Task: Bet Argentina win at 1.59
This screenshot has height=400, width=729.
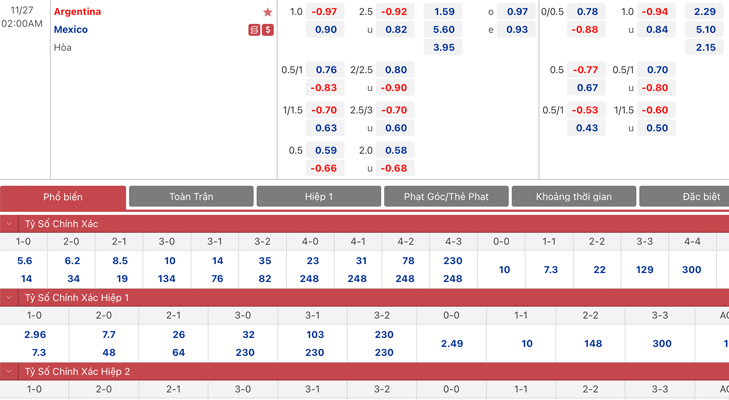Action: tap(444, 12)
